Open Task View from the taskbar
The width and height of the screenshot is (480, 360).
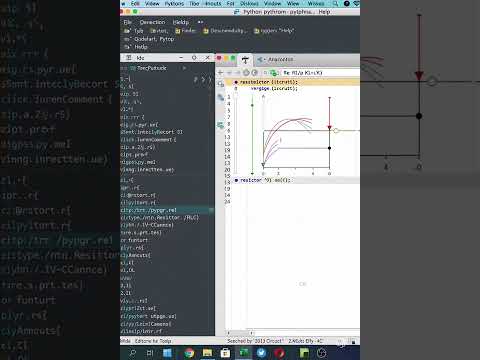pyautogui.click(x=150, y=353)
